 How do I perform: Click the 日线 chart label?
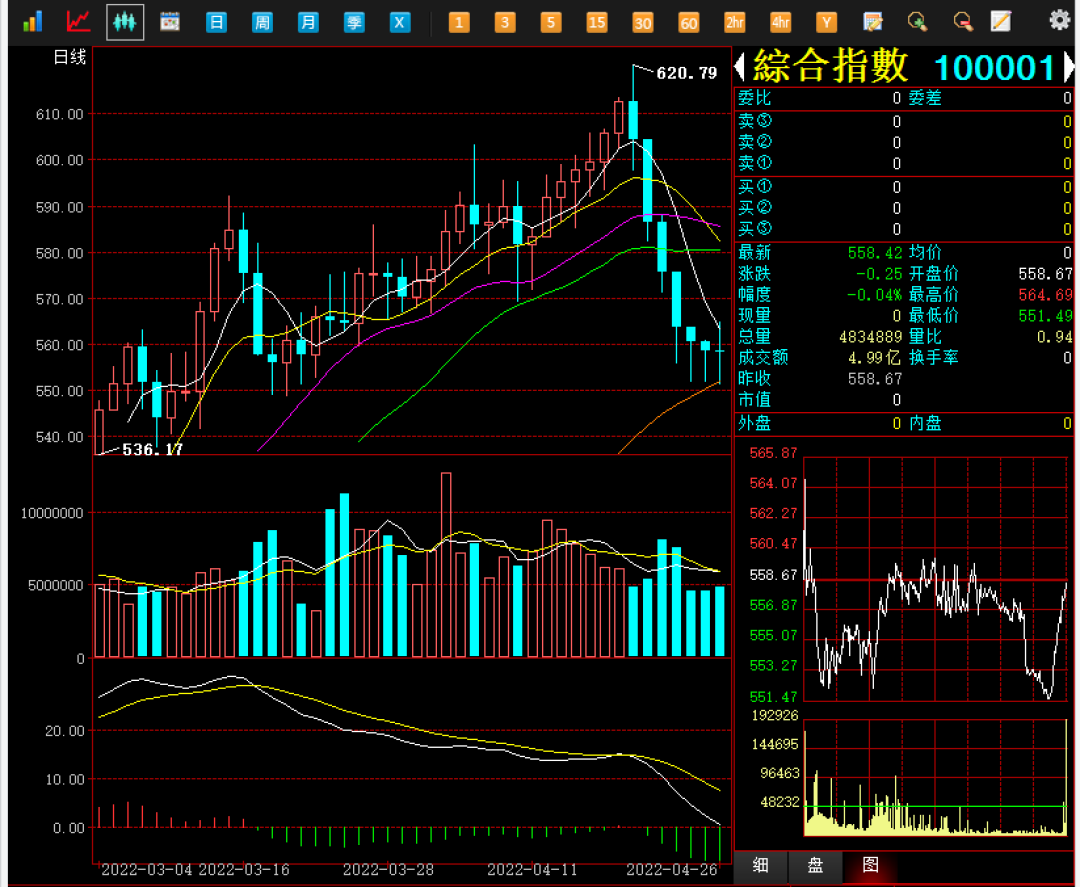70,57
